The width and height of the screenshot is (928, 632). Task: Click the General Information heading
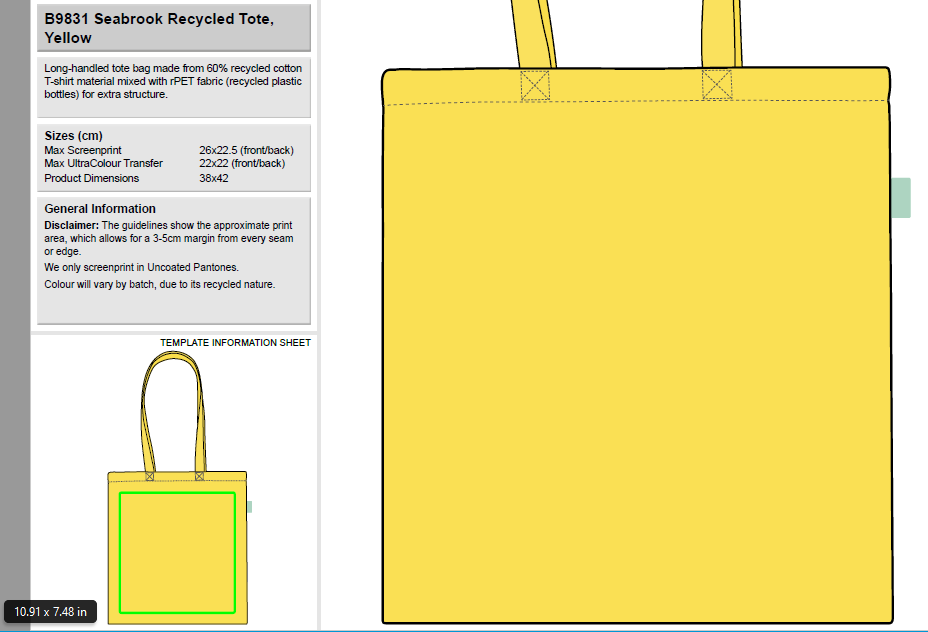[x=100, y=209]
